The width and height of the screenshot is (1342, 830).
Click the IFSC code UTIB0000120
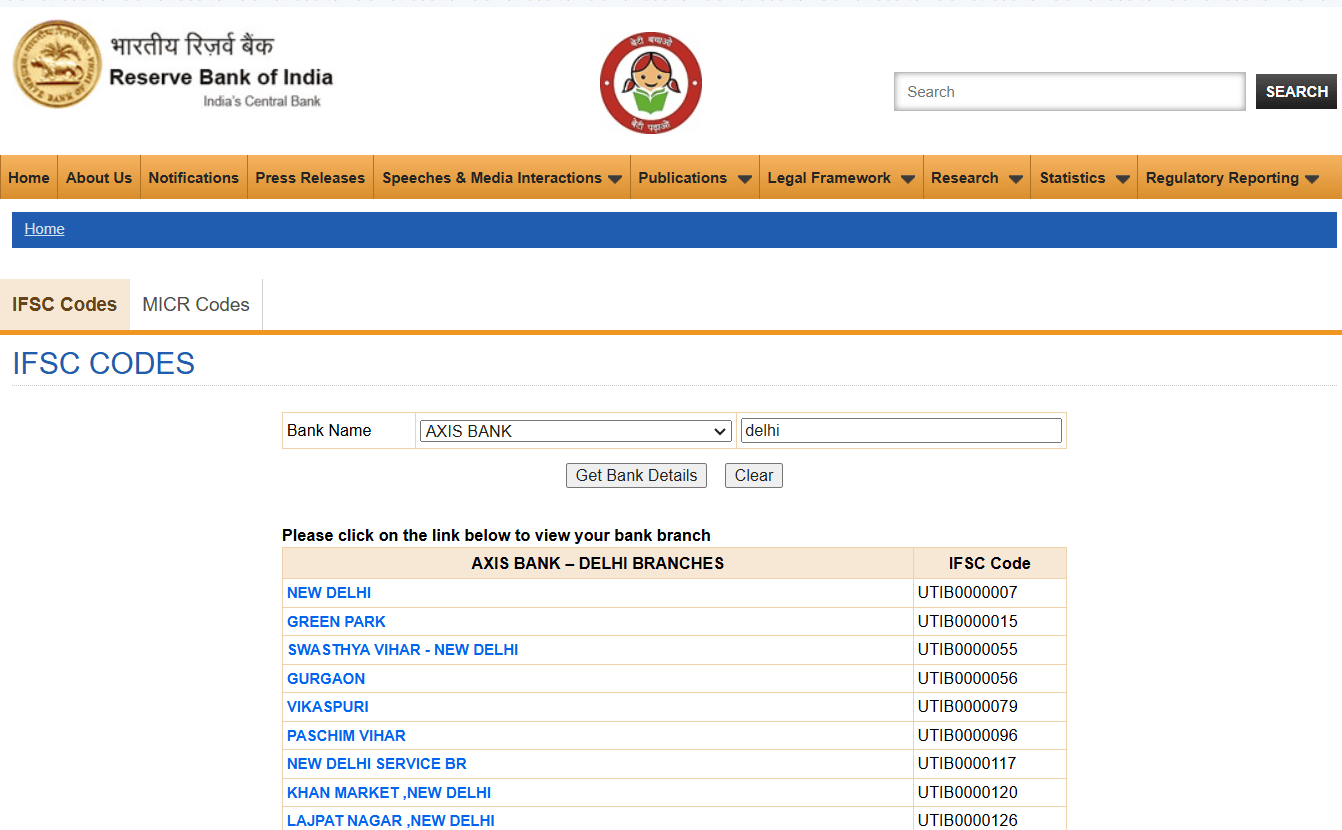click(968, 792)
